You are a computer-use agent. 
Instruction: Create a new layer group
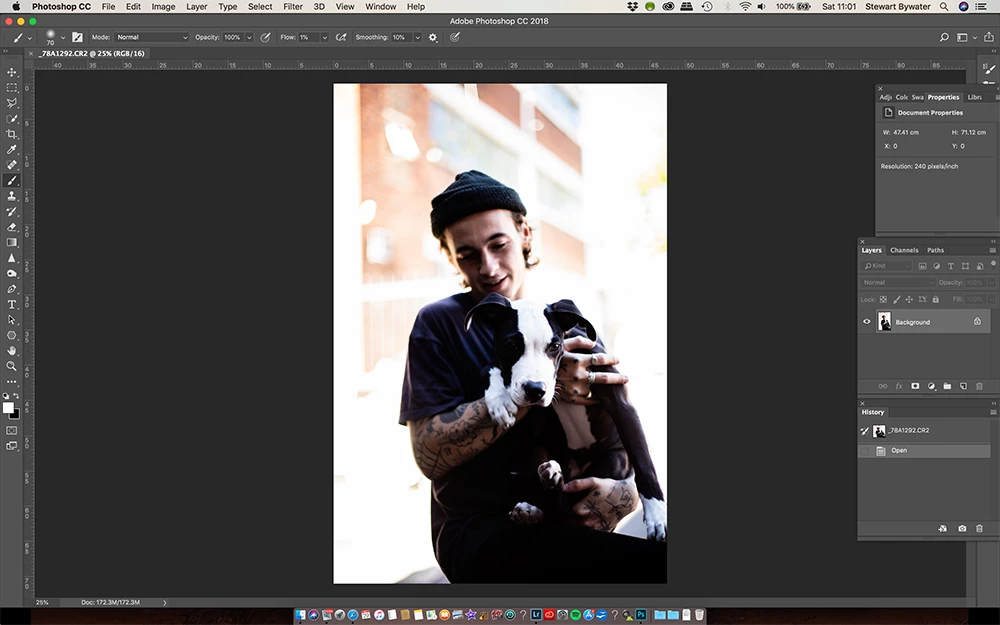(947, 386)
